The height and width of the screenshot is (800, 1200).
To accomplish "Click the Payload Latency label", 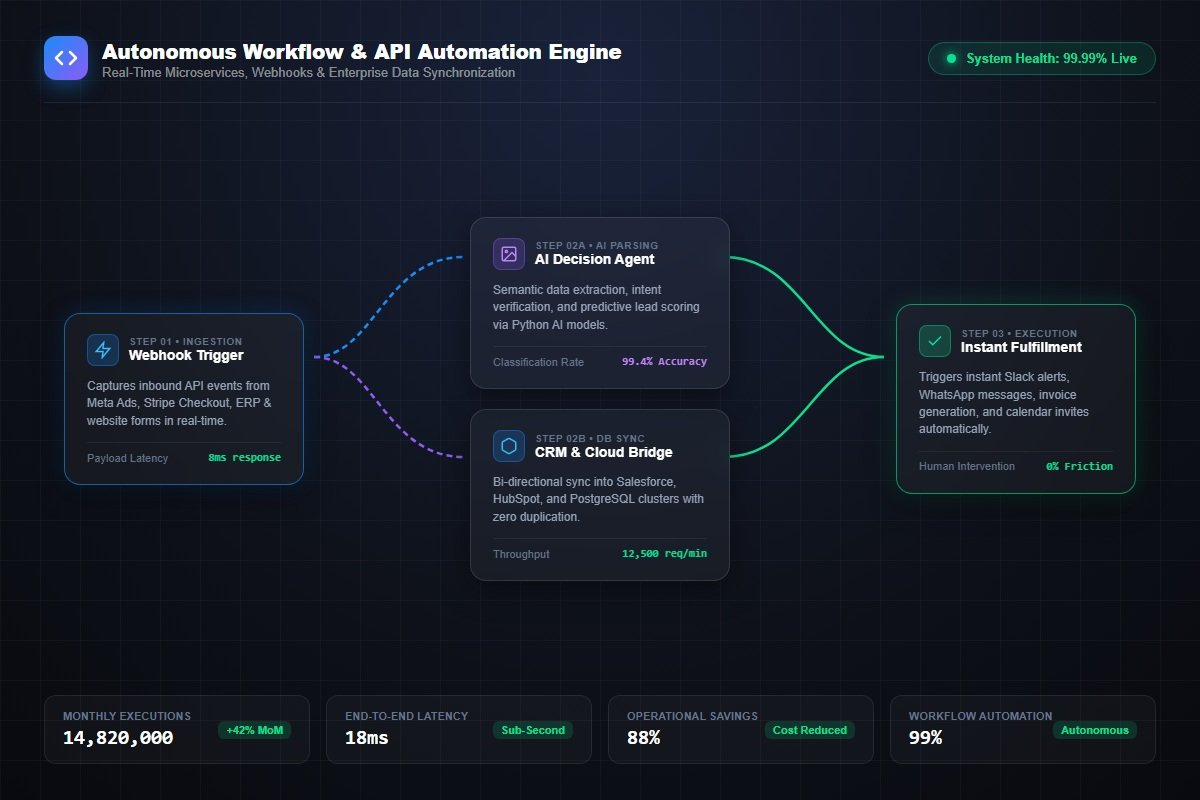I will pyautogui.click(x=128, y=458).
